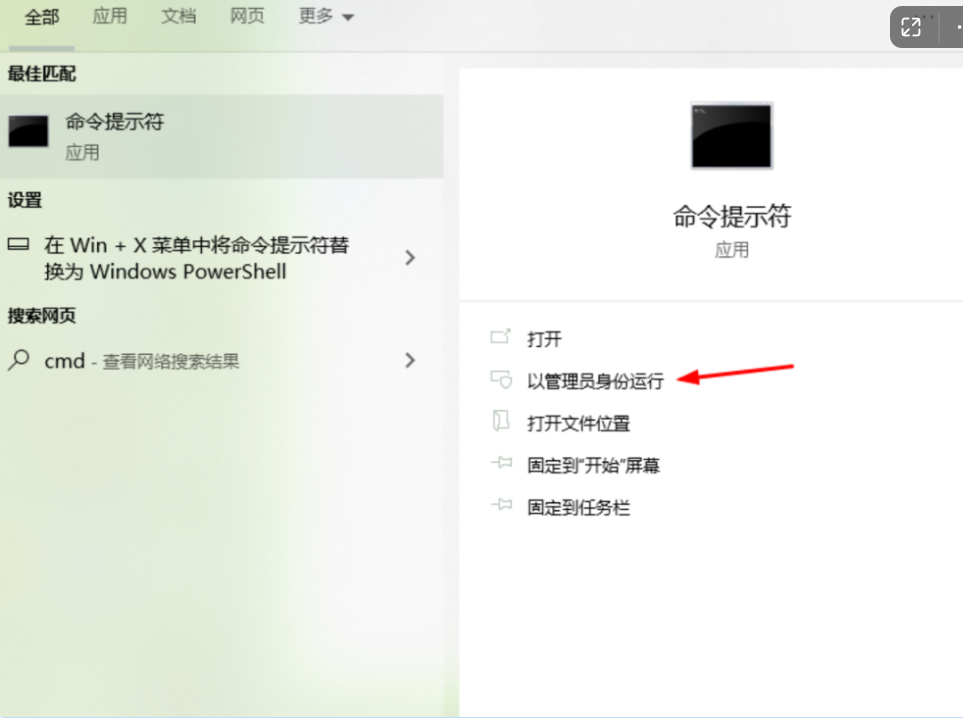Expand the Win + X setting chevron

410,258
